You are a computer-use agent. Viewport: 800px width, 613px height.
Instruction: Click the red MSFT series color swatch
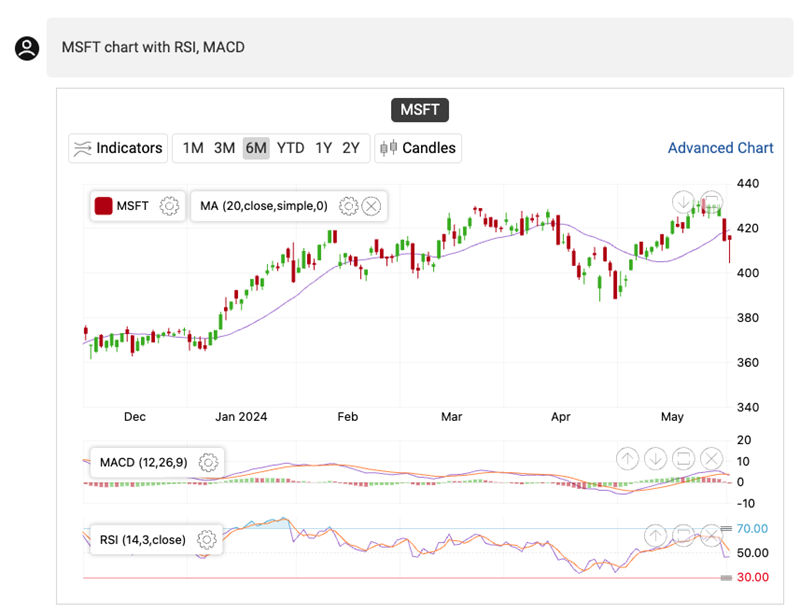point(103,206)
